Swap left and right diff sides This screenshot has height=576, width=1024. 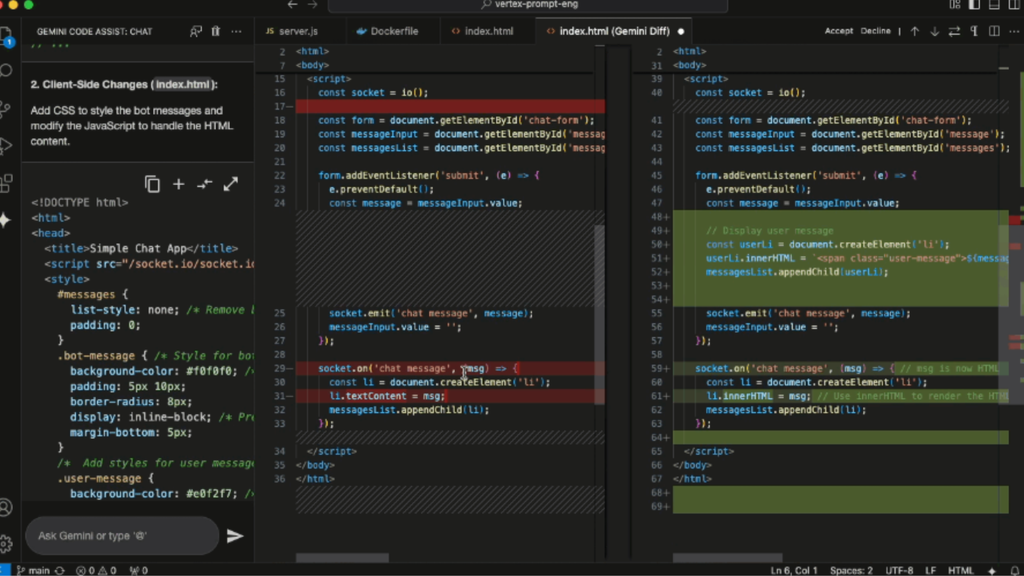[x=954, y=31]
